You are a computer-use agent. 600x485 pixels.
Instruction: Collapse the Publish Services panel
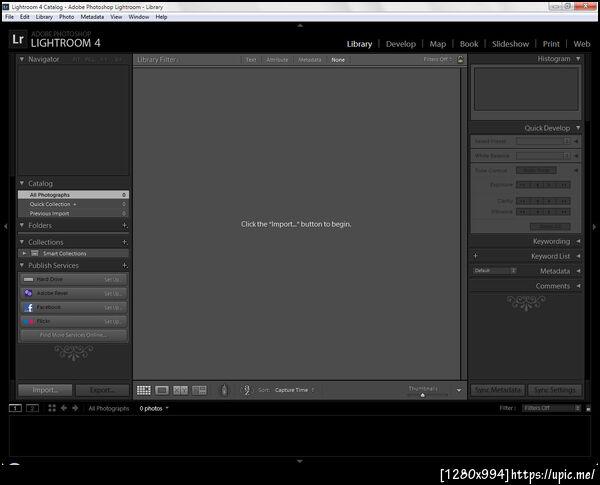coord(22,265)
